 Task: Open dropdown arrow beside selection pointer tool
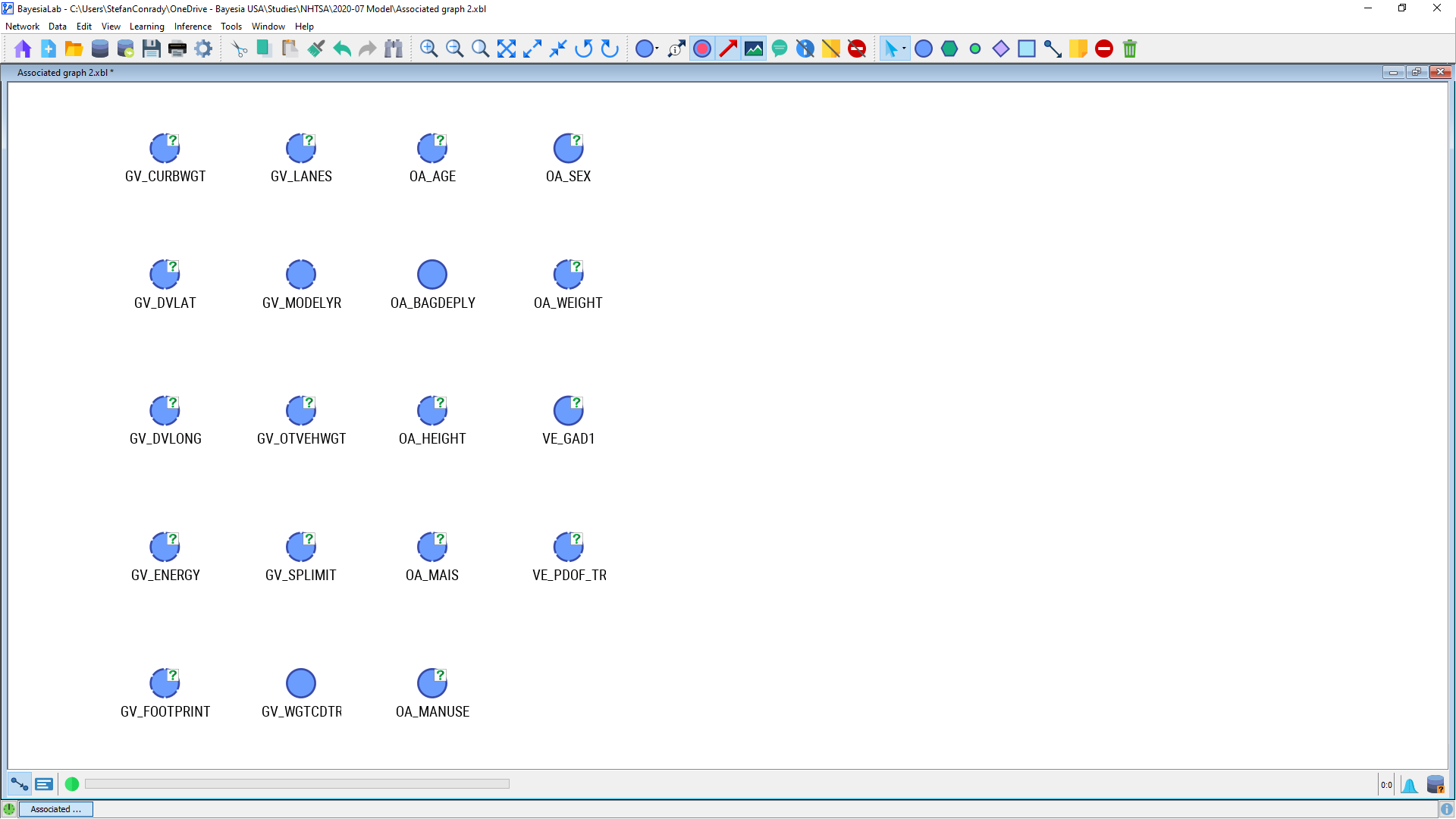coord(904,49)
